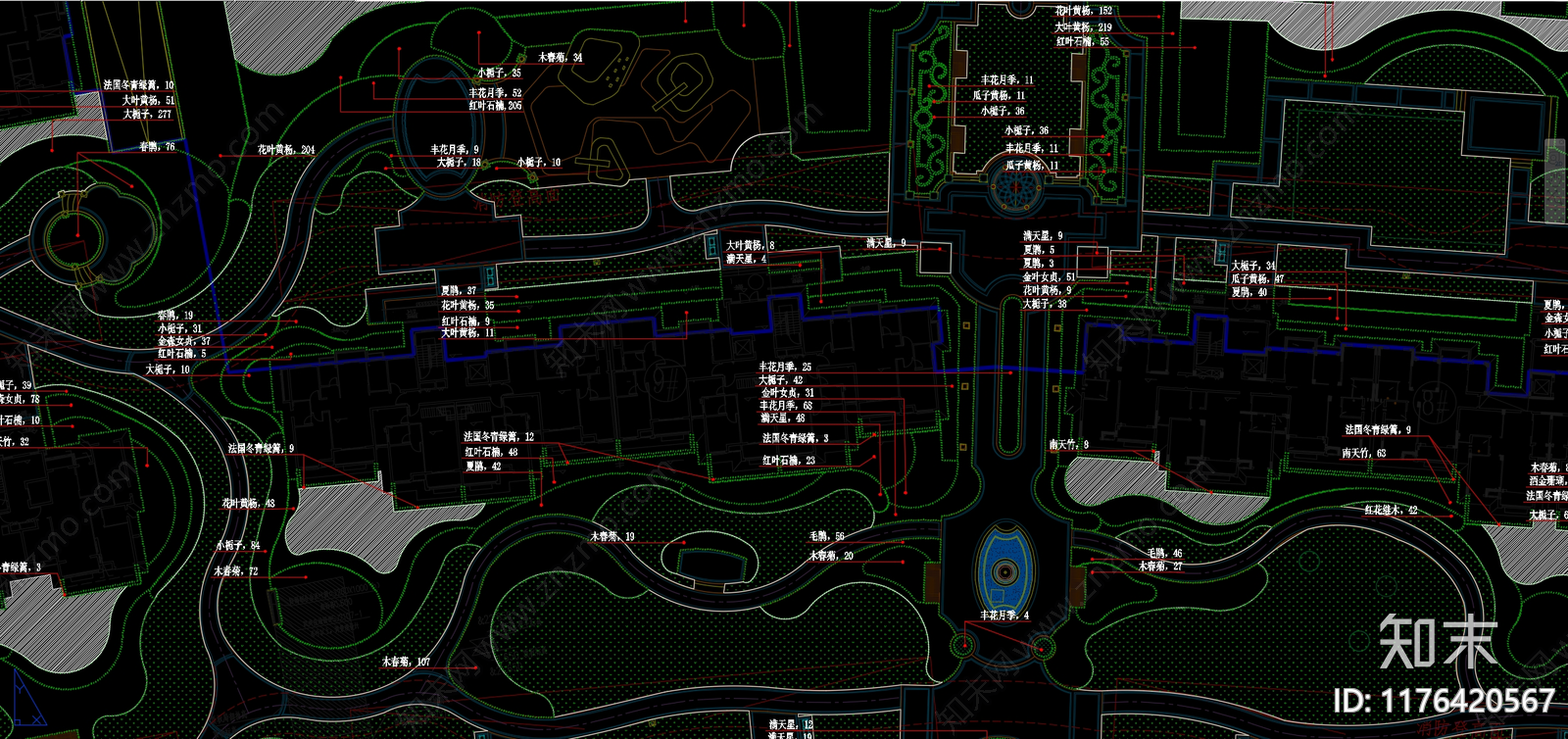Select the '红叶石楠, 55' text

[1083, 41]
